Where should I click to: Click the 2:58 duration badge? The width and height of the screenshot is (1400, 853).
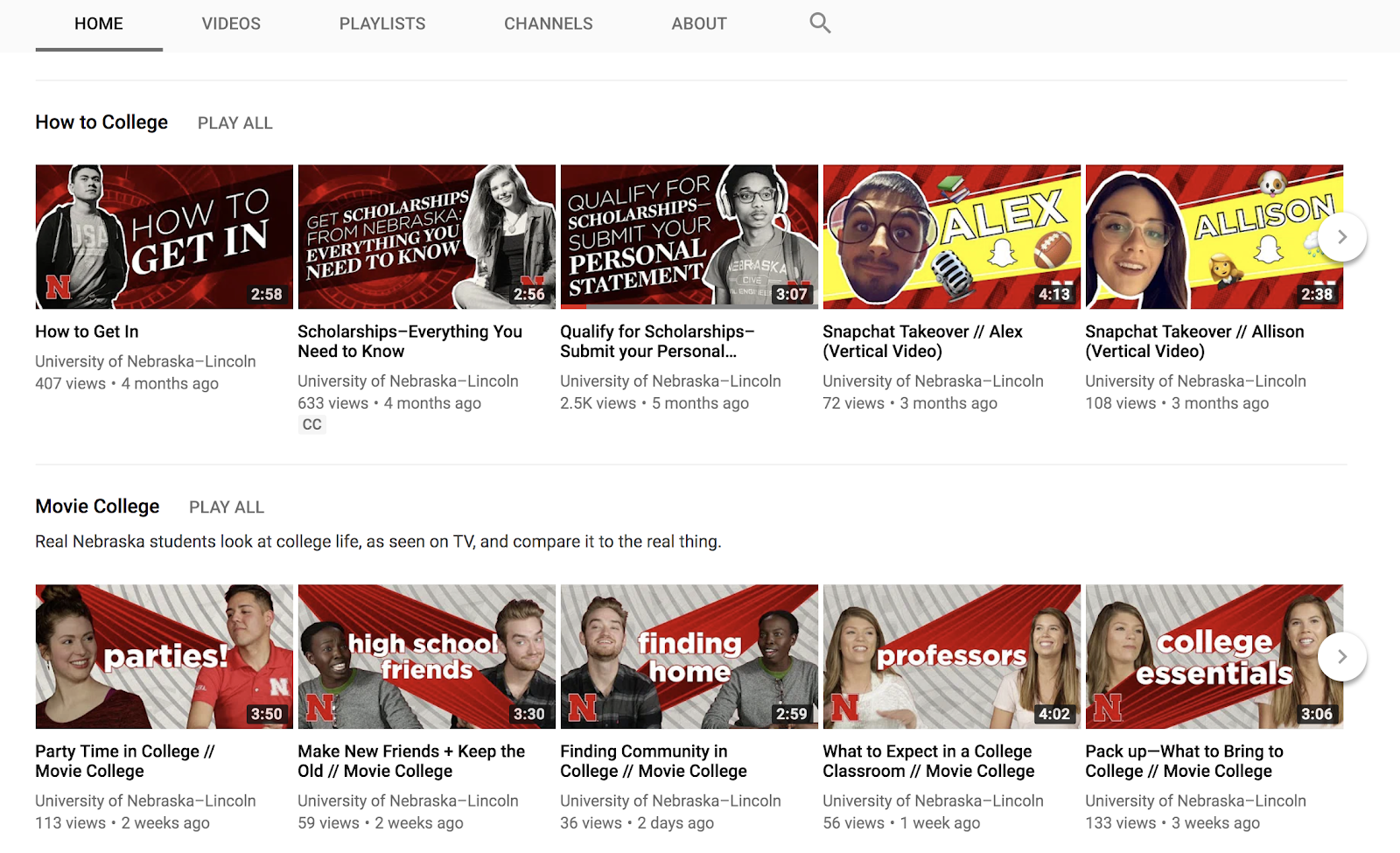(x=267, y=294)
